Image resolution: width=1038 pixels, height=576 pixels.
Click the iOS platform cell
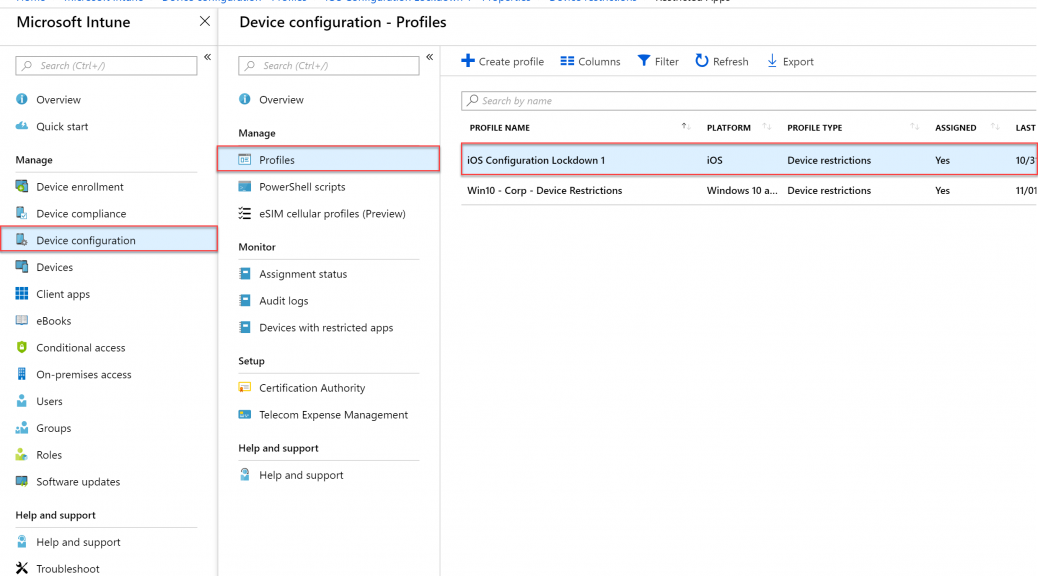click(x=714, y=160)
